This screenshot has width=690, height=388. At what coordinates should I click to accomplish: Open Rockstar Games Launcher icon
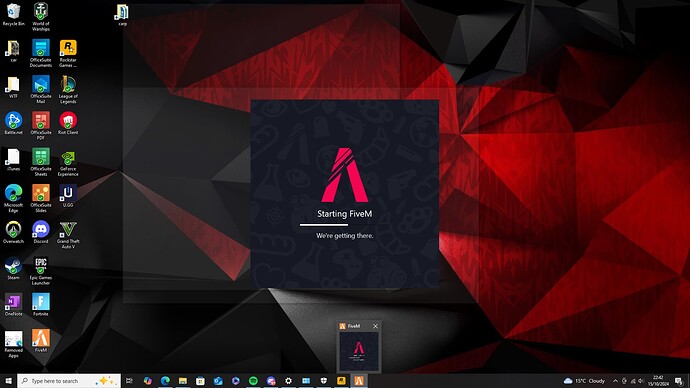[x=68, y=53]
